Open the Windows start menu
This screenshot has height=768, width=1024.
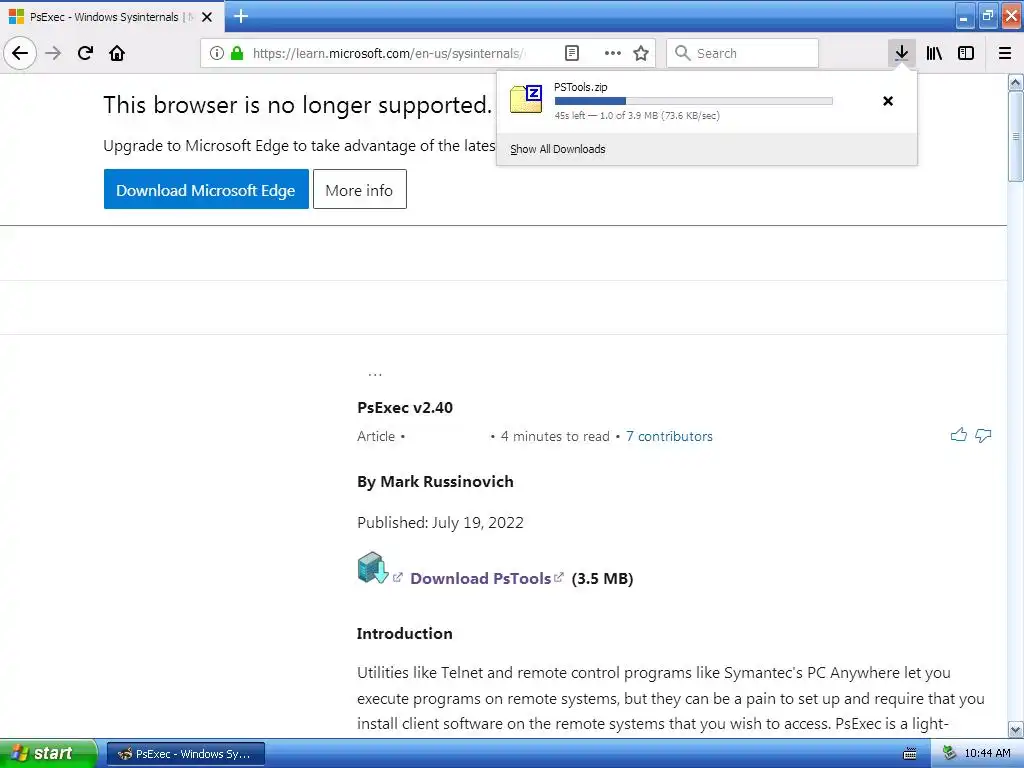pos(48,754)
